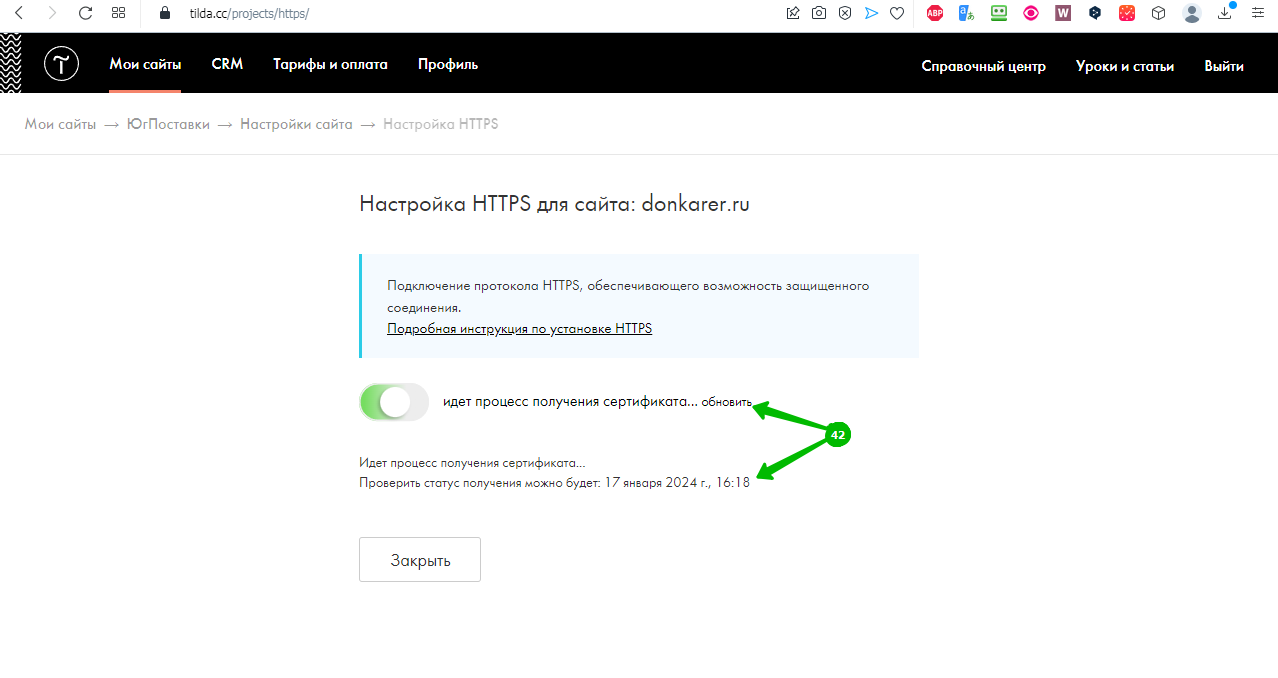Open Справочный центр
The image size is (1278, 678).
point(983,66)
